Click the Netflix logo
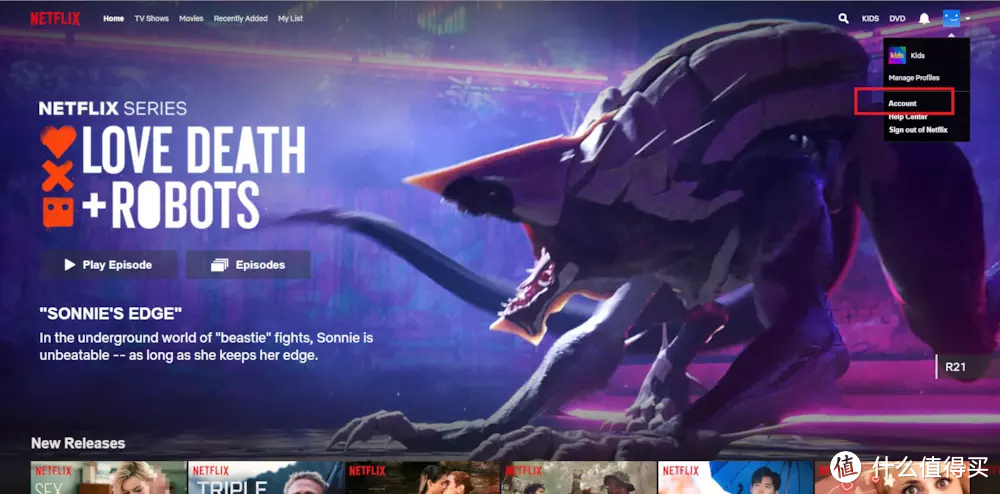 (x=55, y=18)
